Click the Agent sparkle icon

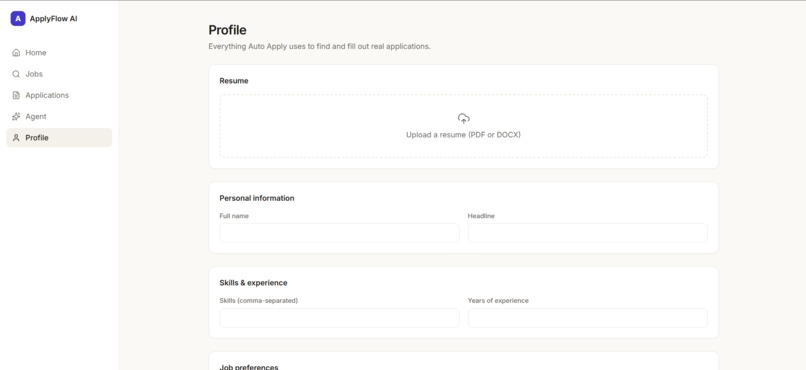coord(16,117)
